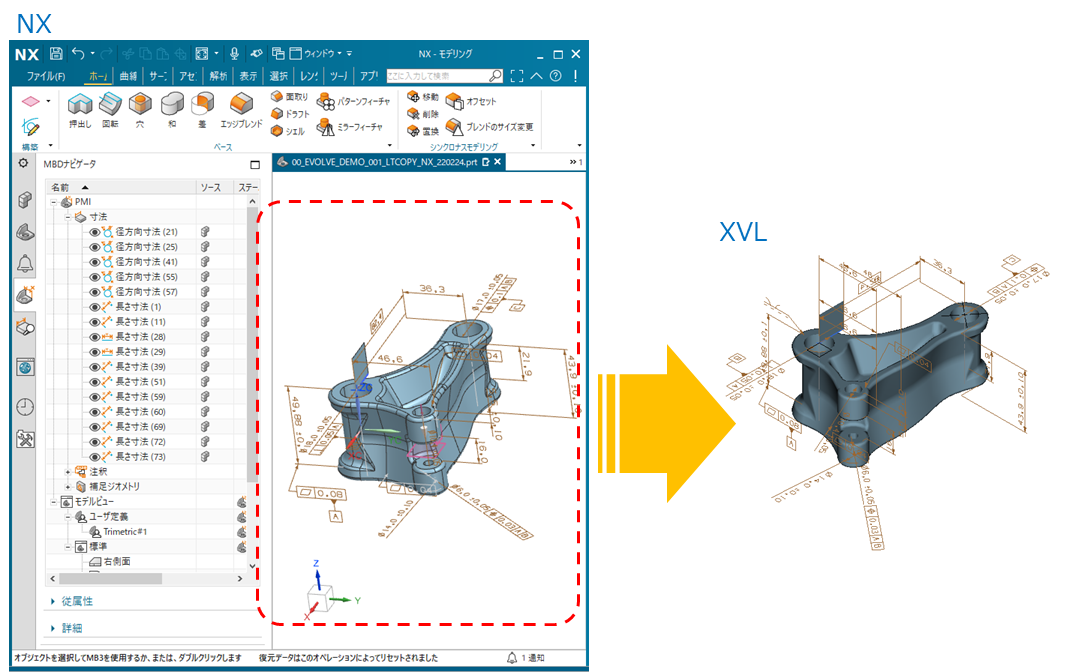Screen dimensions: 1069x672
Task: Click the full screen brackets icon
Action: click(517, 76)
